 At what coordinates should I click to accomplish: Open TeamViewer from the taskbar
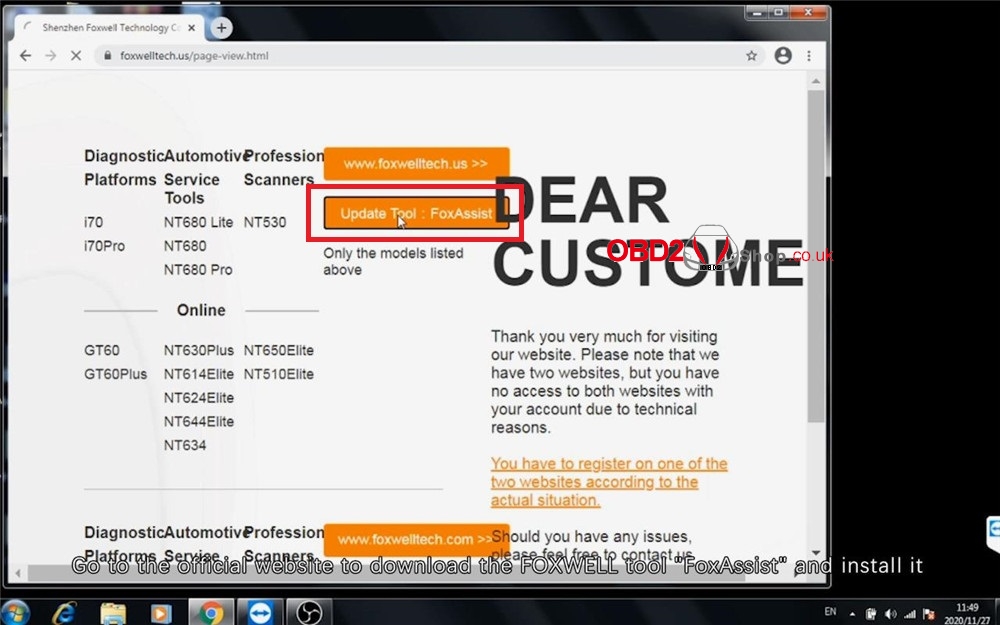[259, 611]
